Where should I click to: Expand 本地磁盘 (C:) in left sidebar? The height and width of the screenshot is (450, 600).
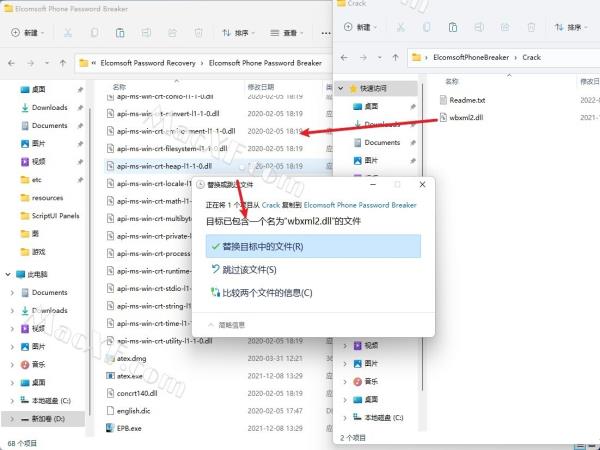(x=12, y=401)
